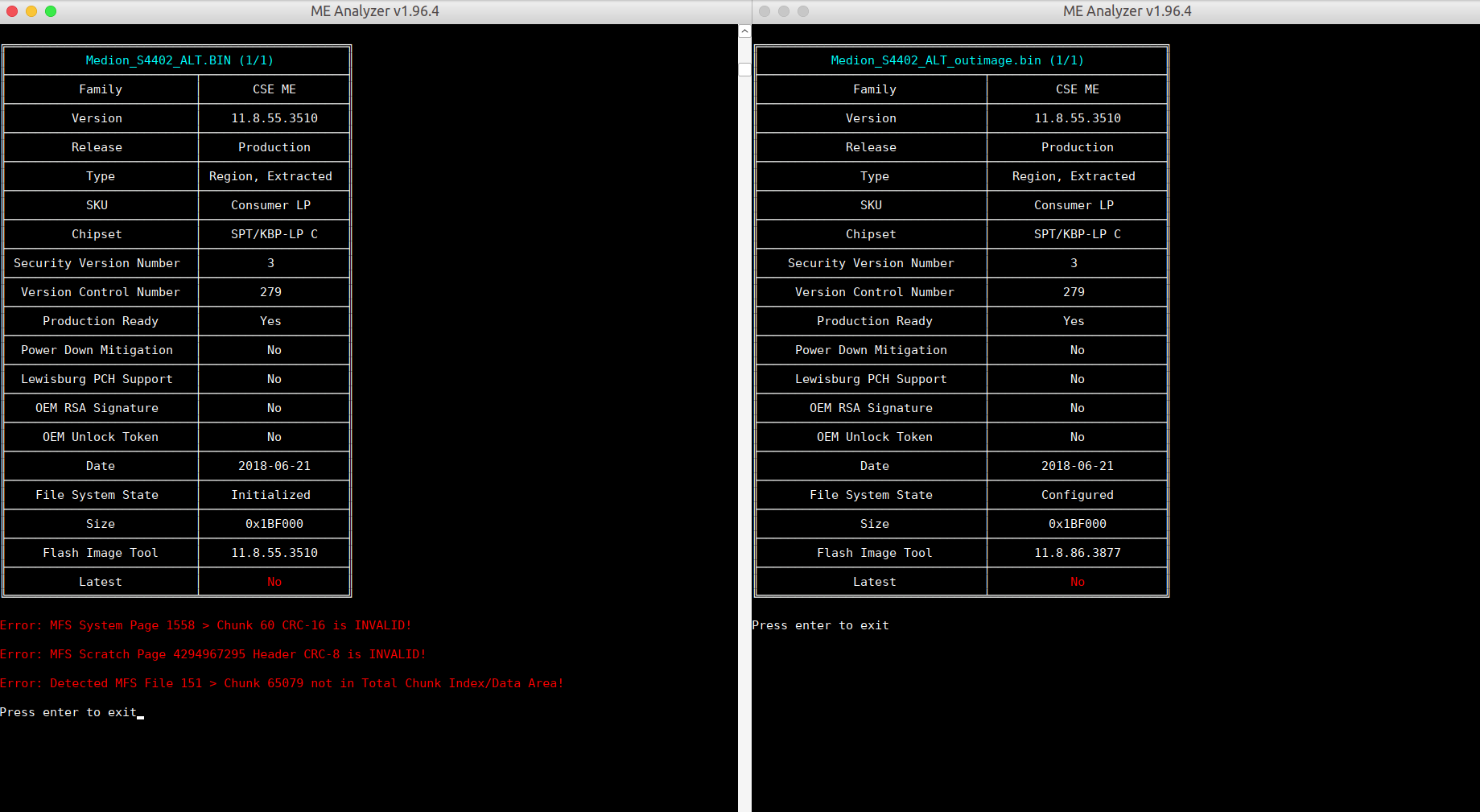Click 'Configured' File System State in outimage.bin table
The height and width of the screenshot is (812, 1480).
pos(1078,495)
